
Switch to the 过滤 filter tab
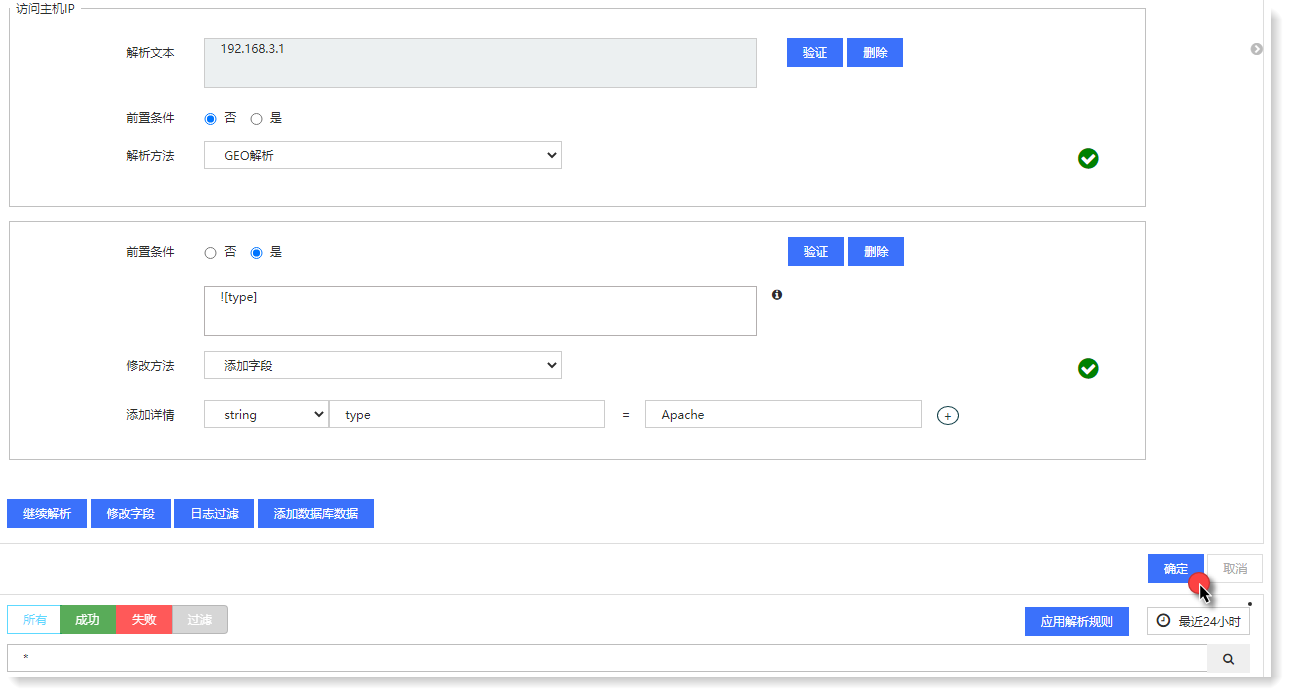pos(200,620)
